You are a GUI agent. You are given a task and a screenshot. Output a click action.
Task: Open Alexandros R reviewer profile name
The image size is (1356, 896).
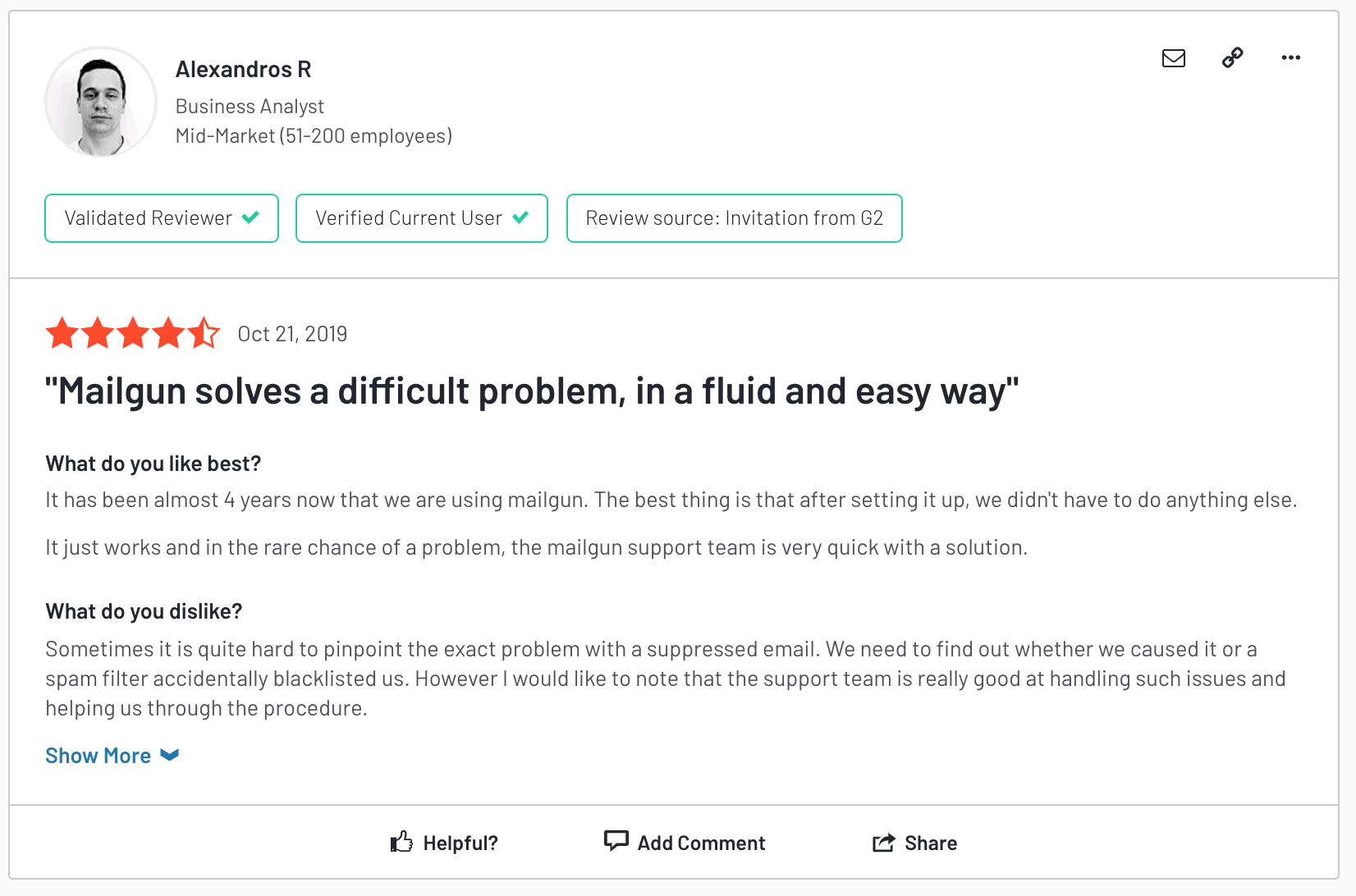(244, 70)
